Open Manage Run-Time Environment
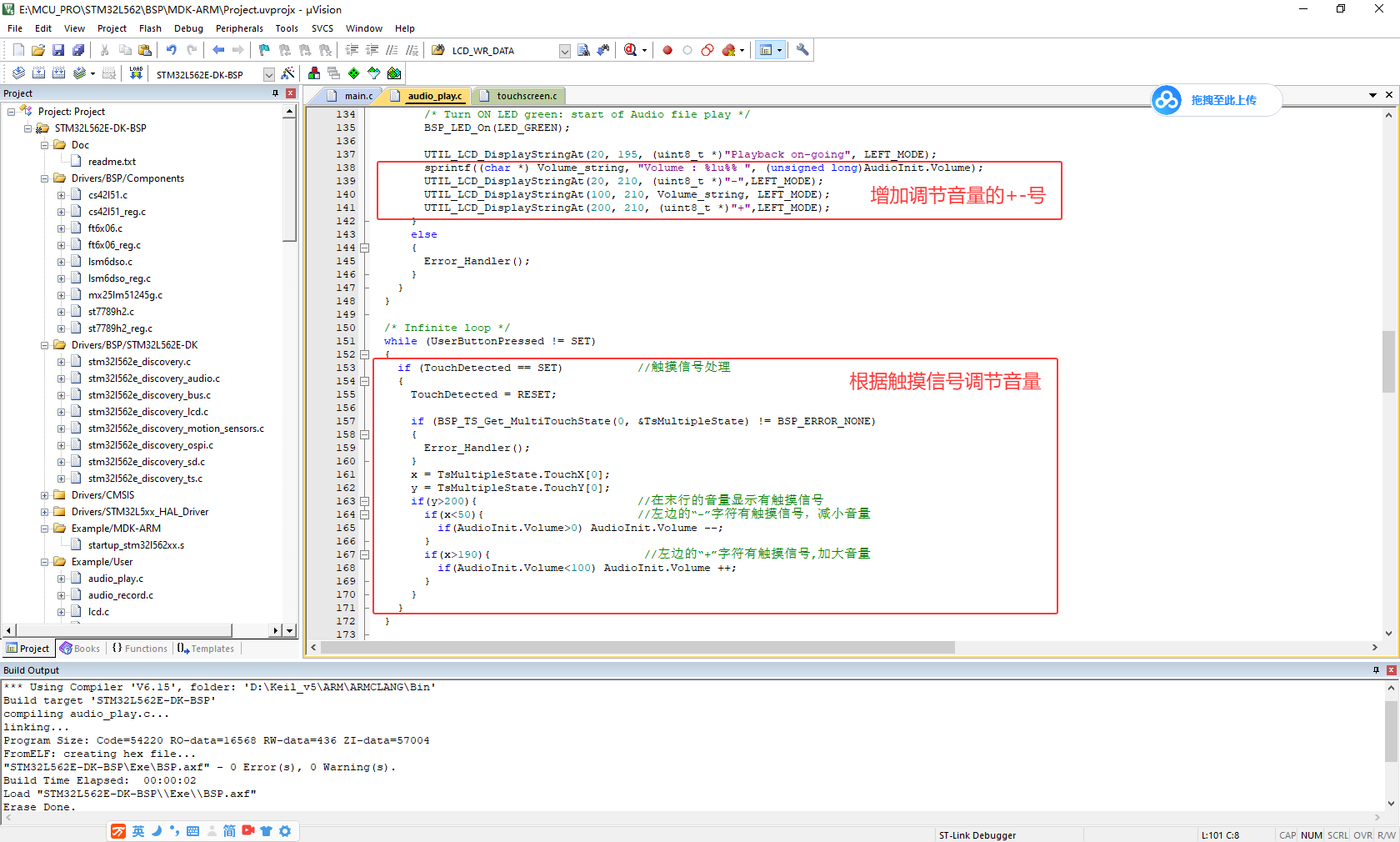The height and width of the screenshot is (842, 1400). click(354, 73)
